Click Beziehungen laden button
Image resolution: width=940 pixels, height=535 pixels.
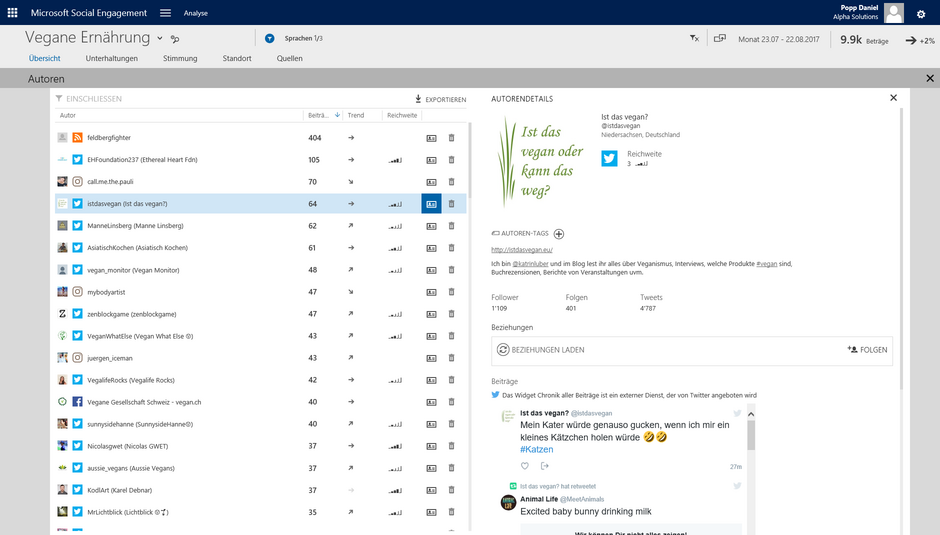[541, 350]
